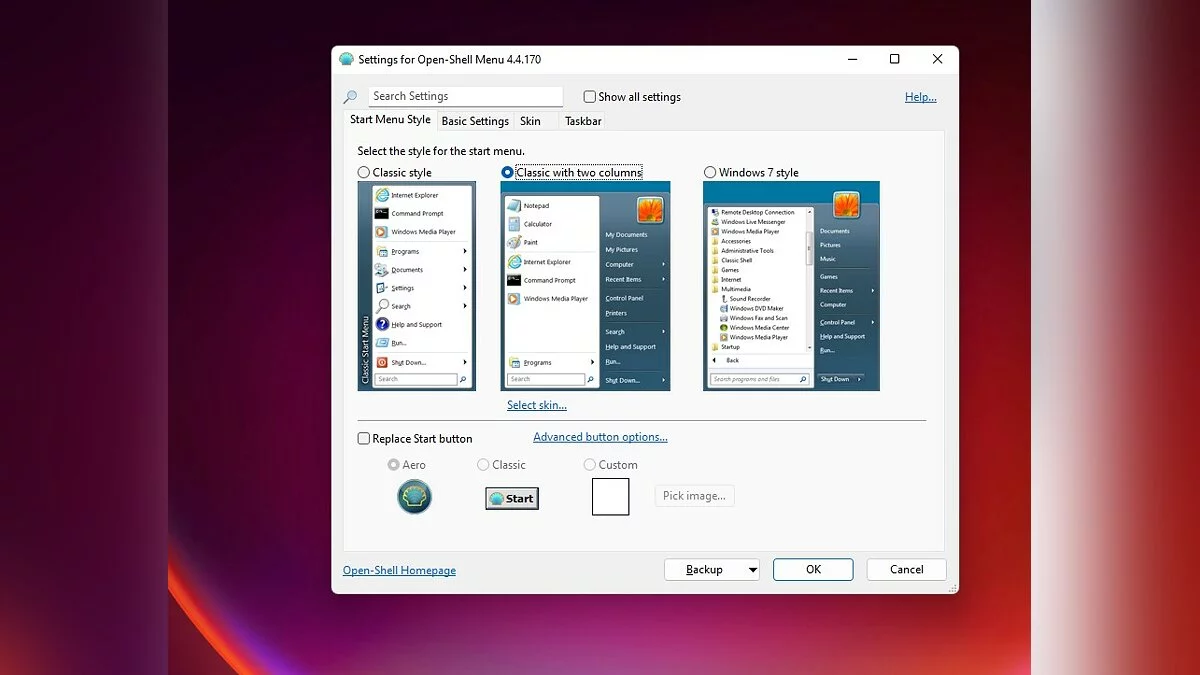The height and width of the screenshot is (675, 1200).
Task: Click into the Search Settings field
Action: 465,97
